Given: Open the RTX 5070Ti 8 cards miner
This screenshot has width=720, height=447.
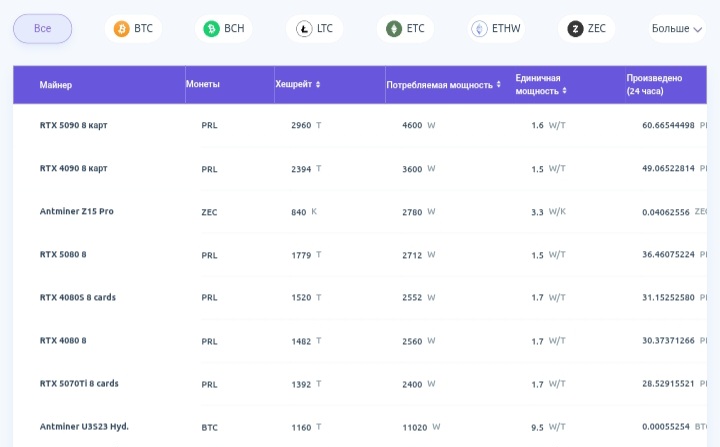Looking at the screenshot, I should (79, 383).
